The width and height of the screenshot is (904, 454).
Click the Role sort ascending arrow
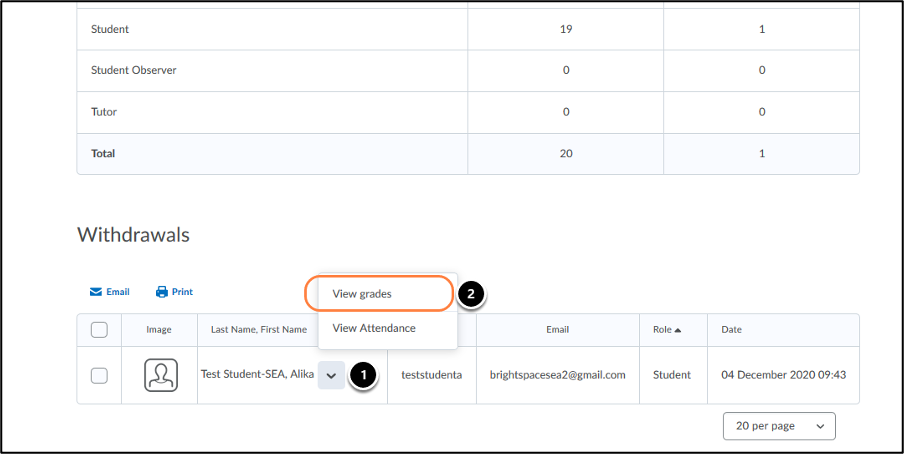coord(680,329)
